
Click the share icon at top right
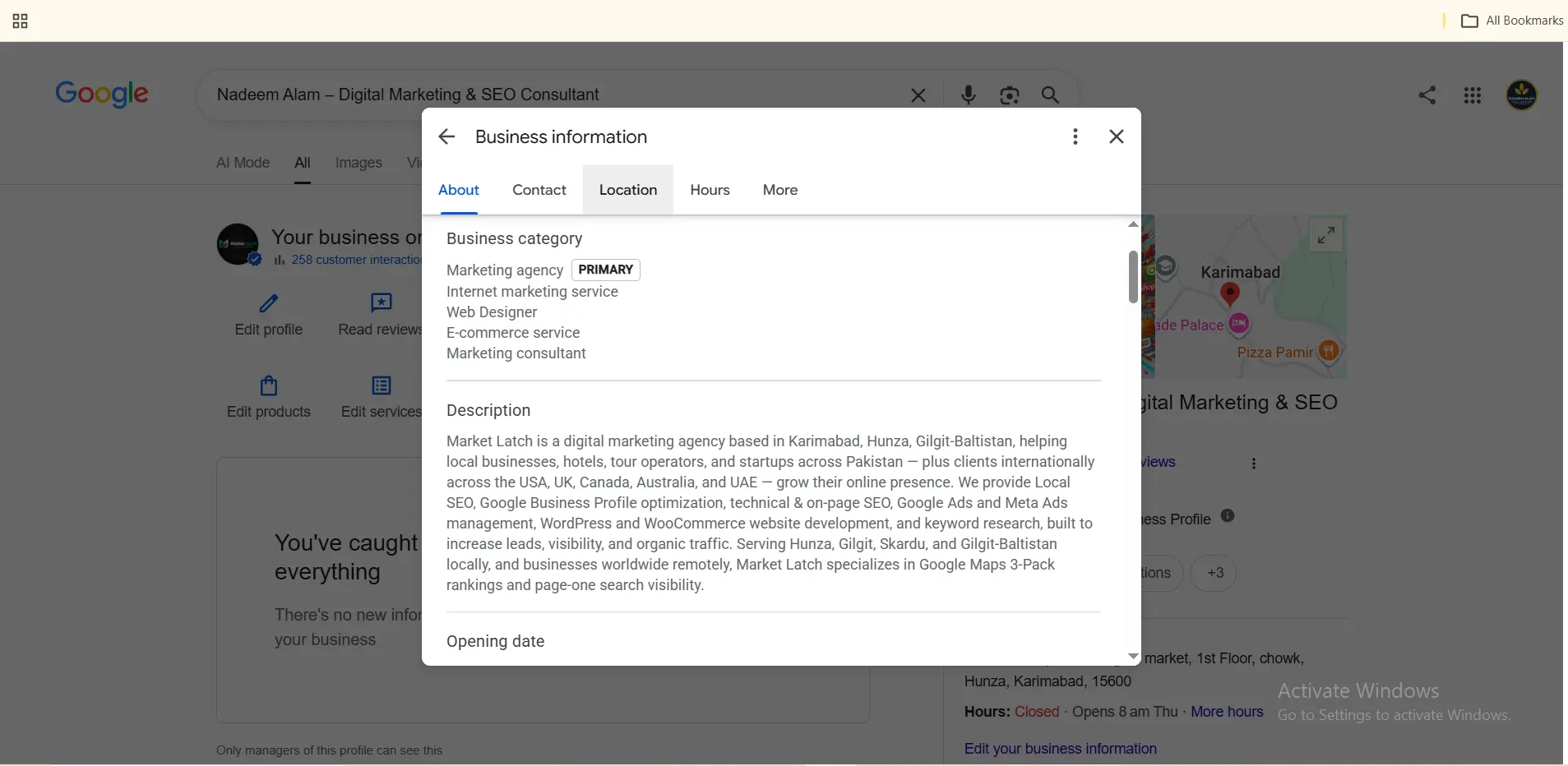[1427, 95]
